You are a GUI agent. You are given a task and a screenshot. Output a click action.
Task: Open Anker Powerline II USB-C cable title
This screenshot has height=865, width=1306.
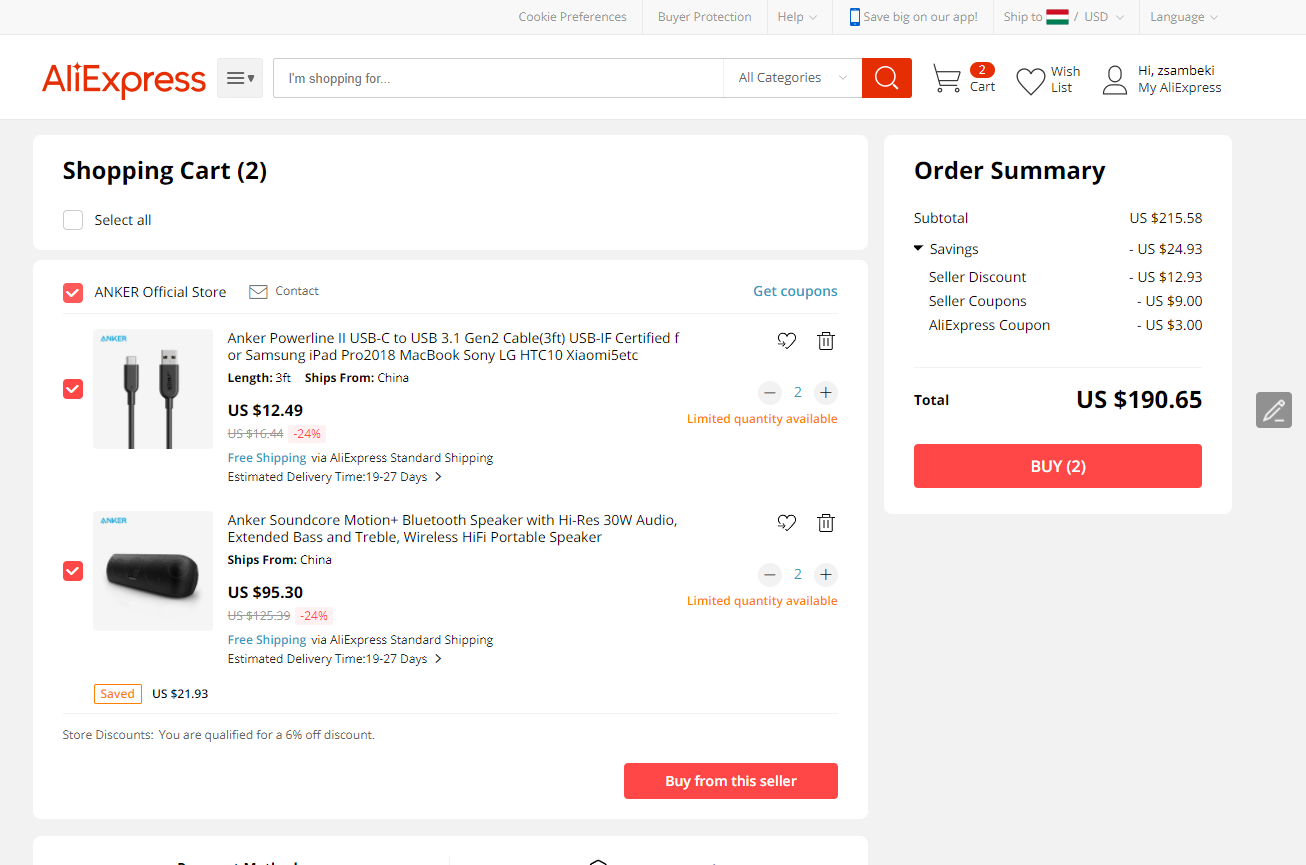pos(453,347)
